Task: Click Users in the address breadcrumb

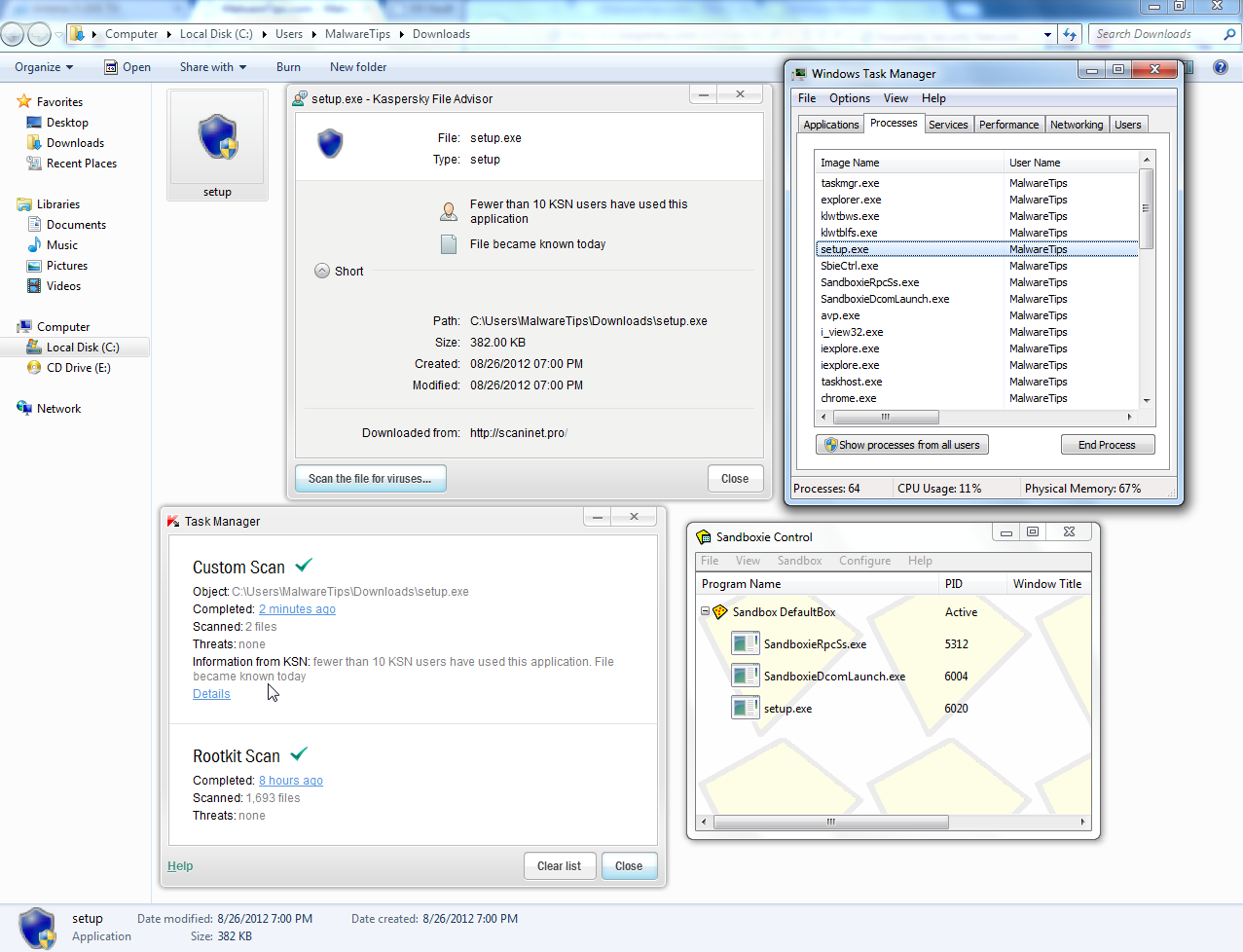Action: (x=289, y=34)
